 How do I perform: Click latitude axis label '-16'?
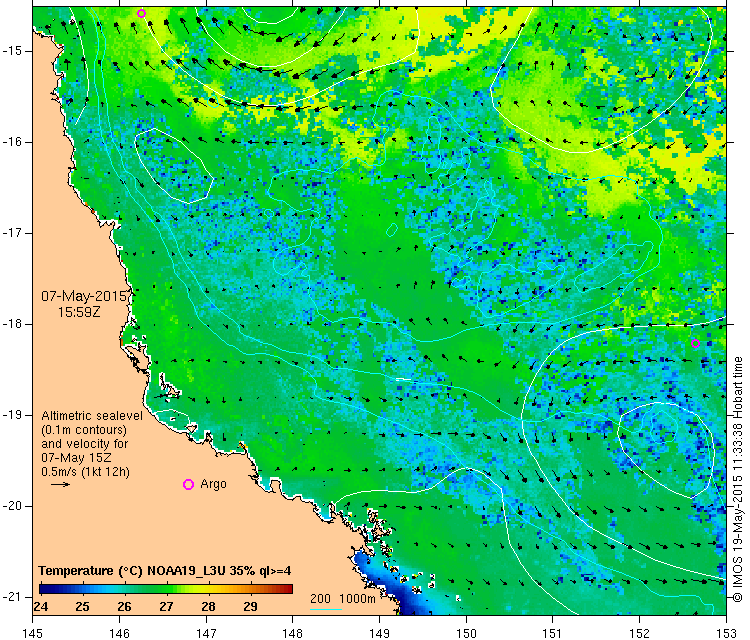[x=11, y=142]
